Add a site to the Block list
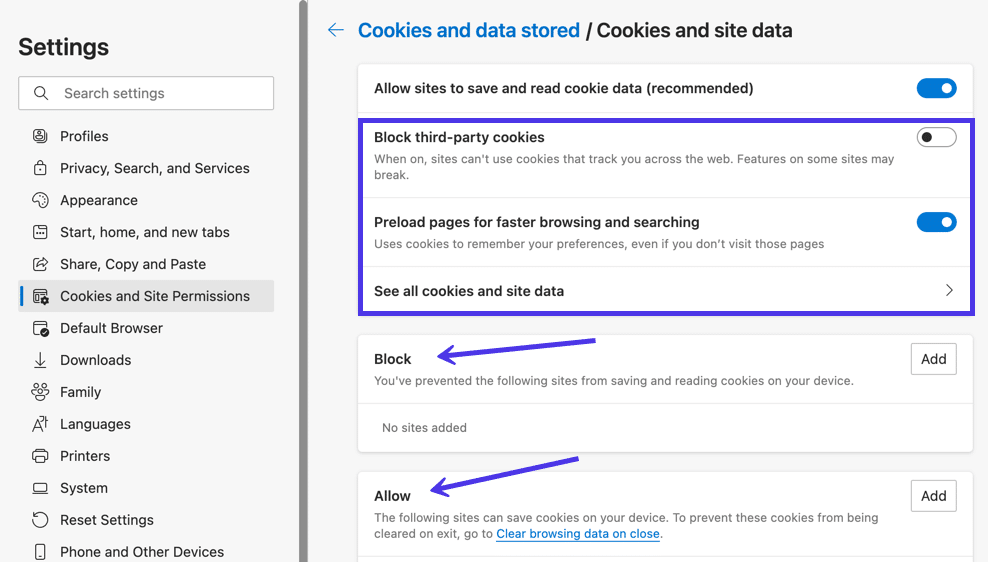 [933, 359]
